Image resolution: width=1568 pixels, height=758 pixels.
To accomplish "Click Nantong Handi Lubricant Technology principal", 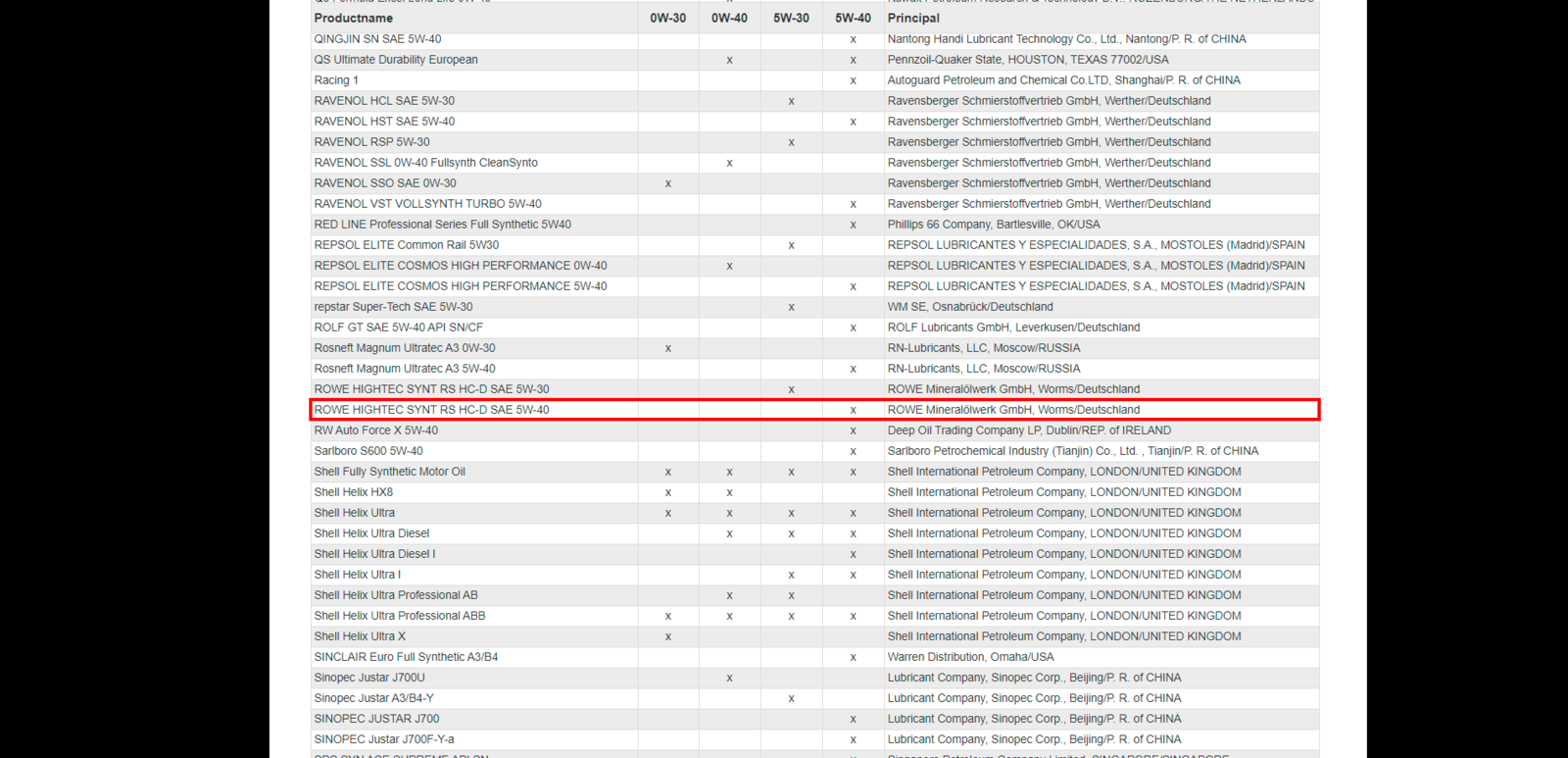I will coord(1066,39).
